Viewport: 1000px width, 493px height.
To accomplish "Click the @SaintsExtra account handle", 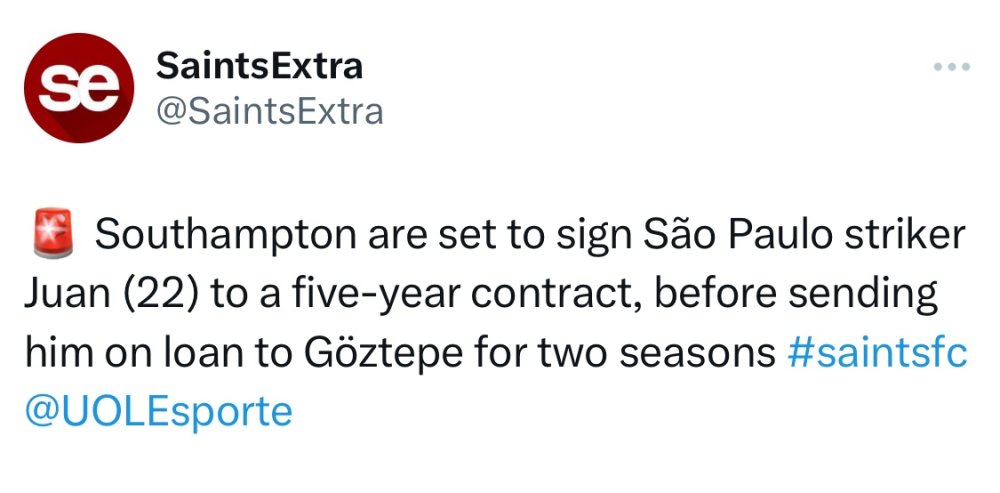I will click(270, 110).
